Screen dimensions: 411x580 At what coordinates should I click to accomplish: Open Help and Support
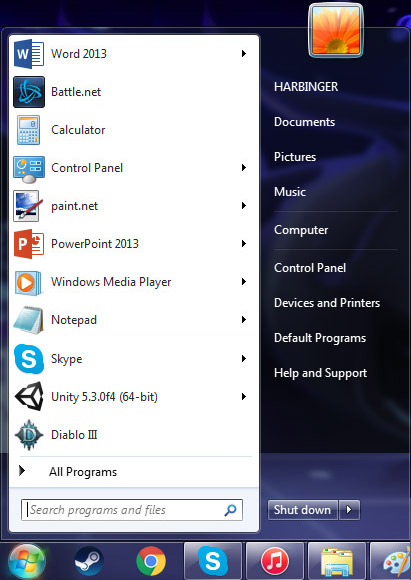point(320,373)
